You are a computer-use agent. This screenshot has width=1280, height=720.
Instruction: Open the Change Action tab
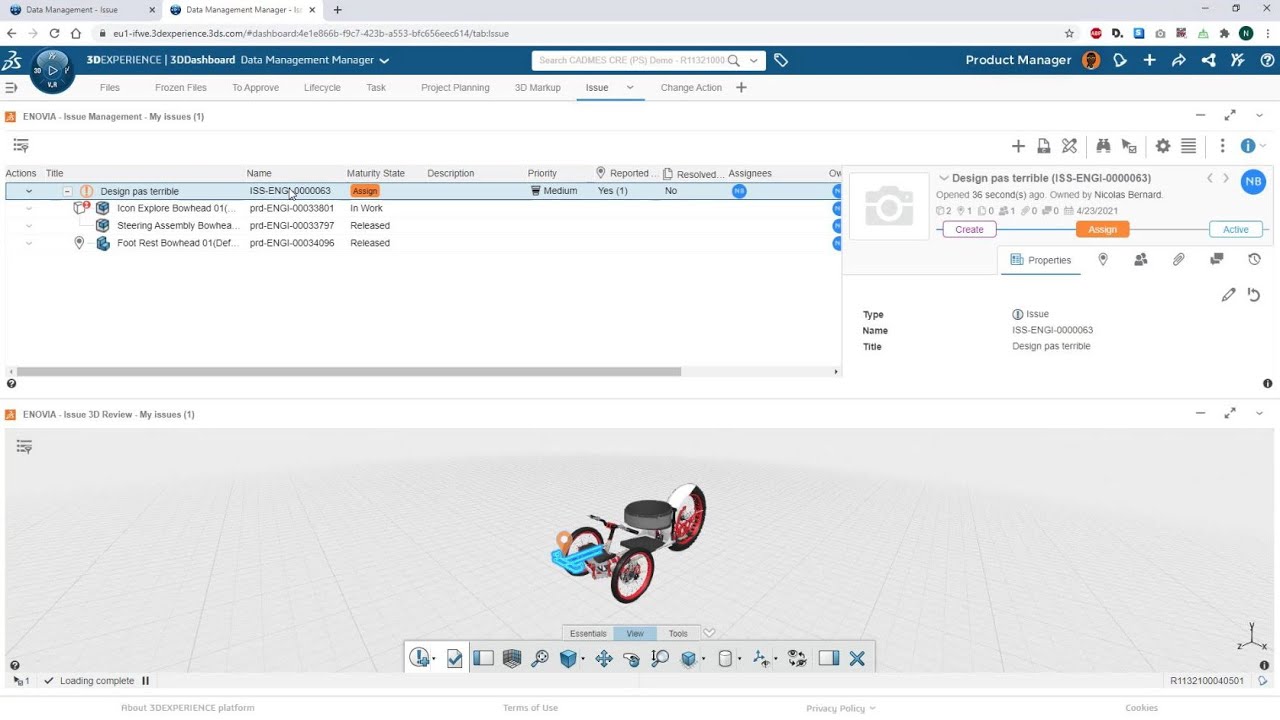[691, 87]
